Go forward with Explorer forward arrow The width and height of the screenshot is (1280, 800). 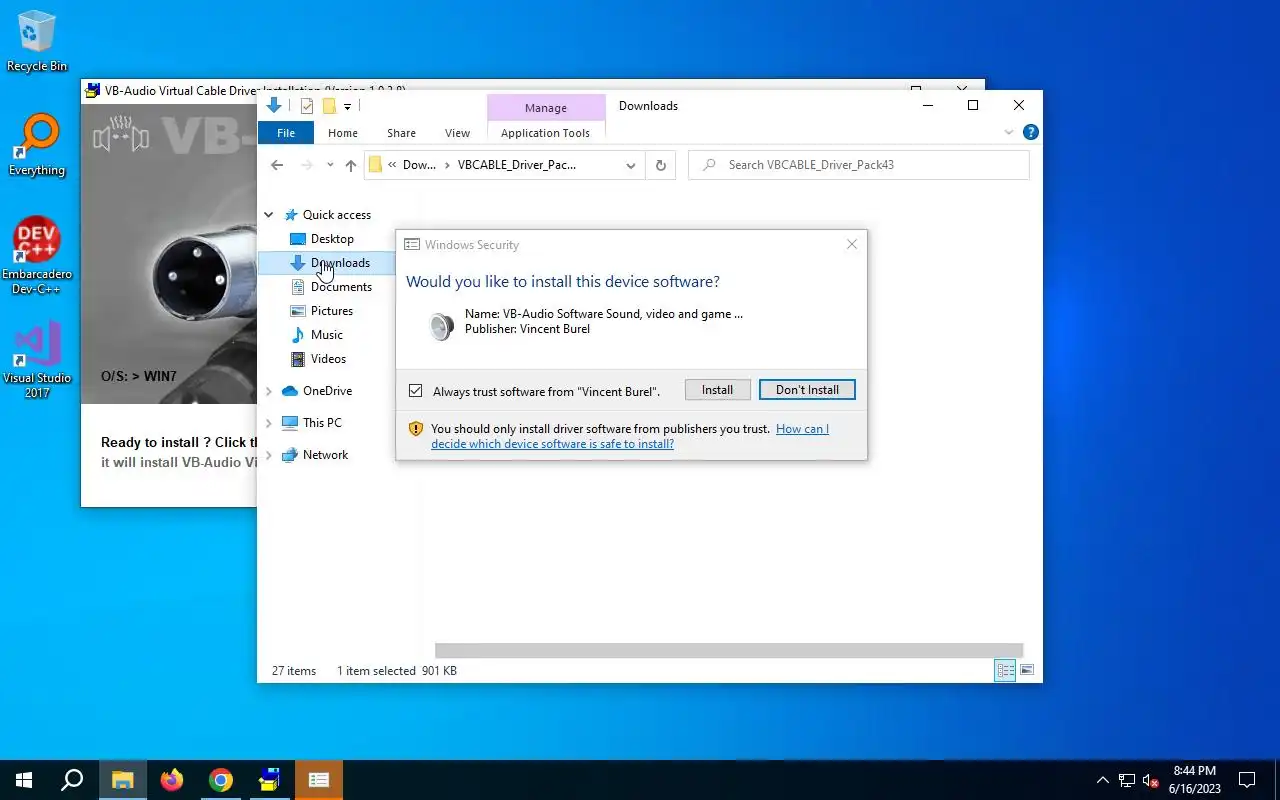point(307,165)
